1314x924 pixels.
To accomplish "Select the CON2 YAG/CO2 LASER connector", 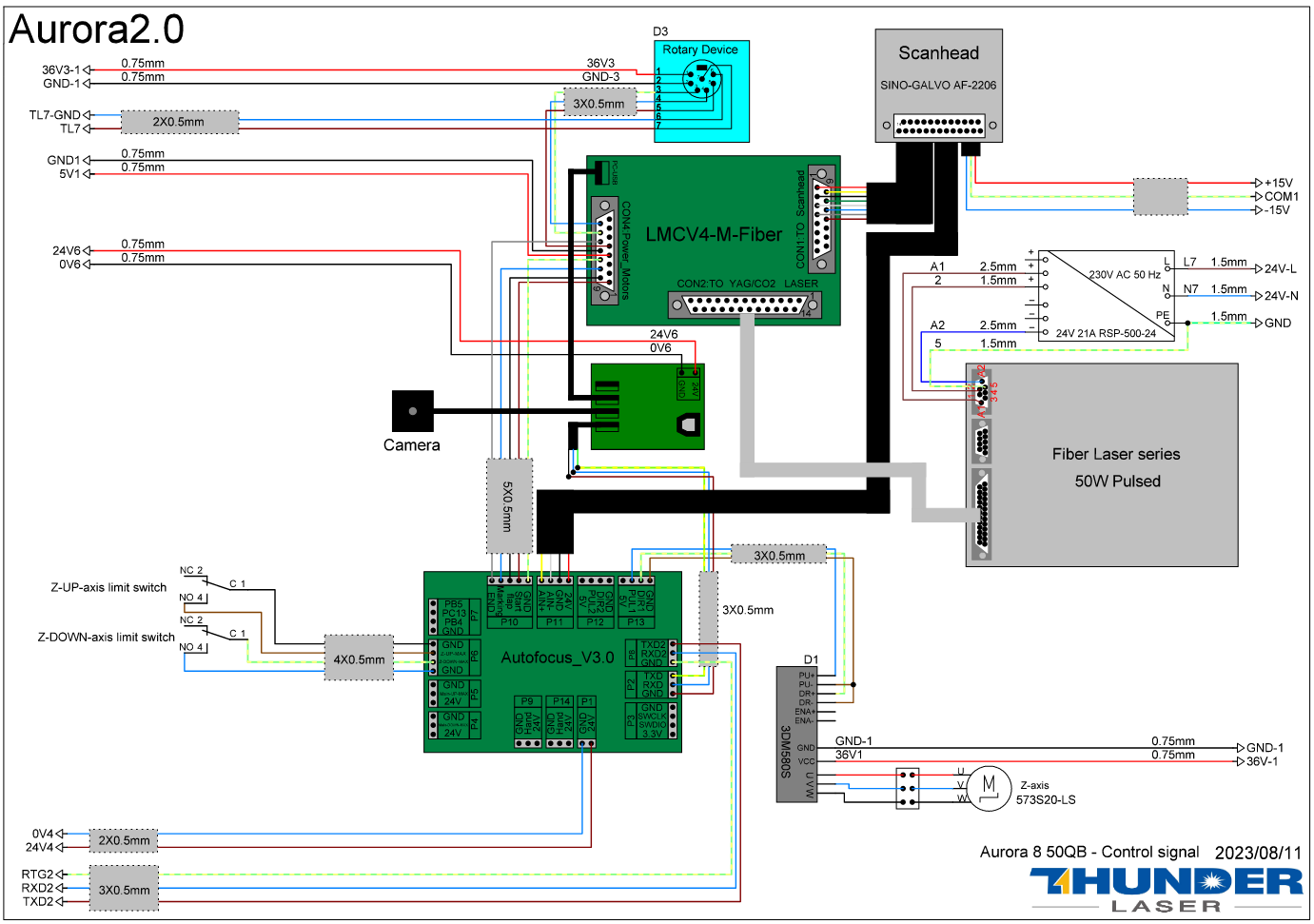I will (745, 305).
